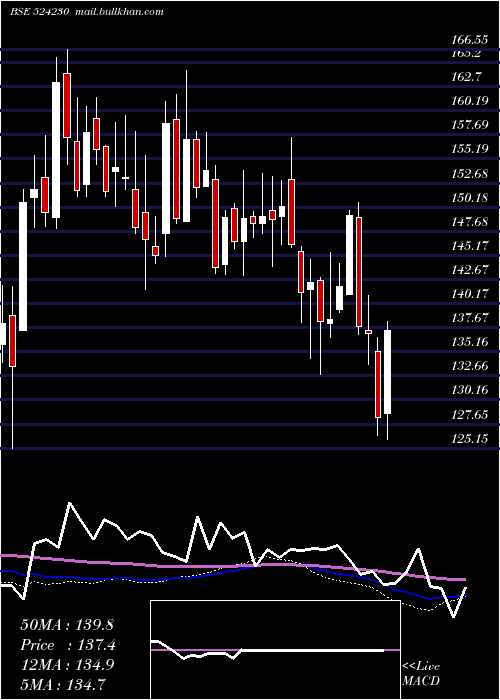Image resolution: width=500 pixels, height=700 pixels.
Task: Click inside the MACD inset chart box
Action: pos(275,650)
